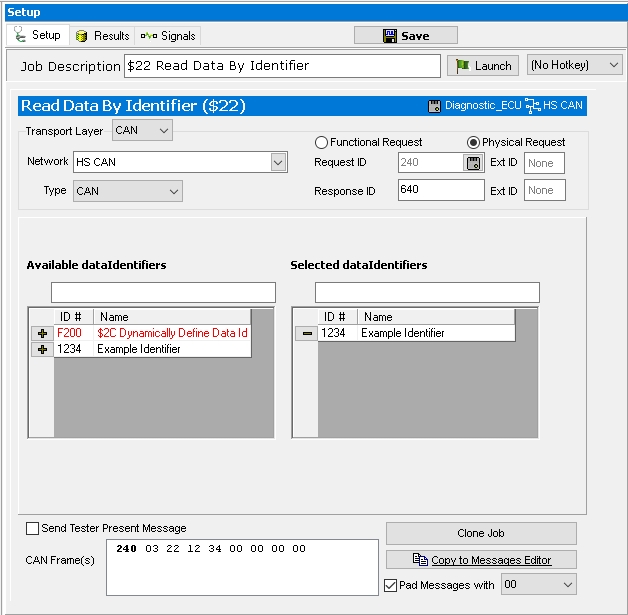Switch to the Signals tab

(168, 35)
